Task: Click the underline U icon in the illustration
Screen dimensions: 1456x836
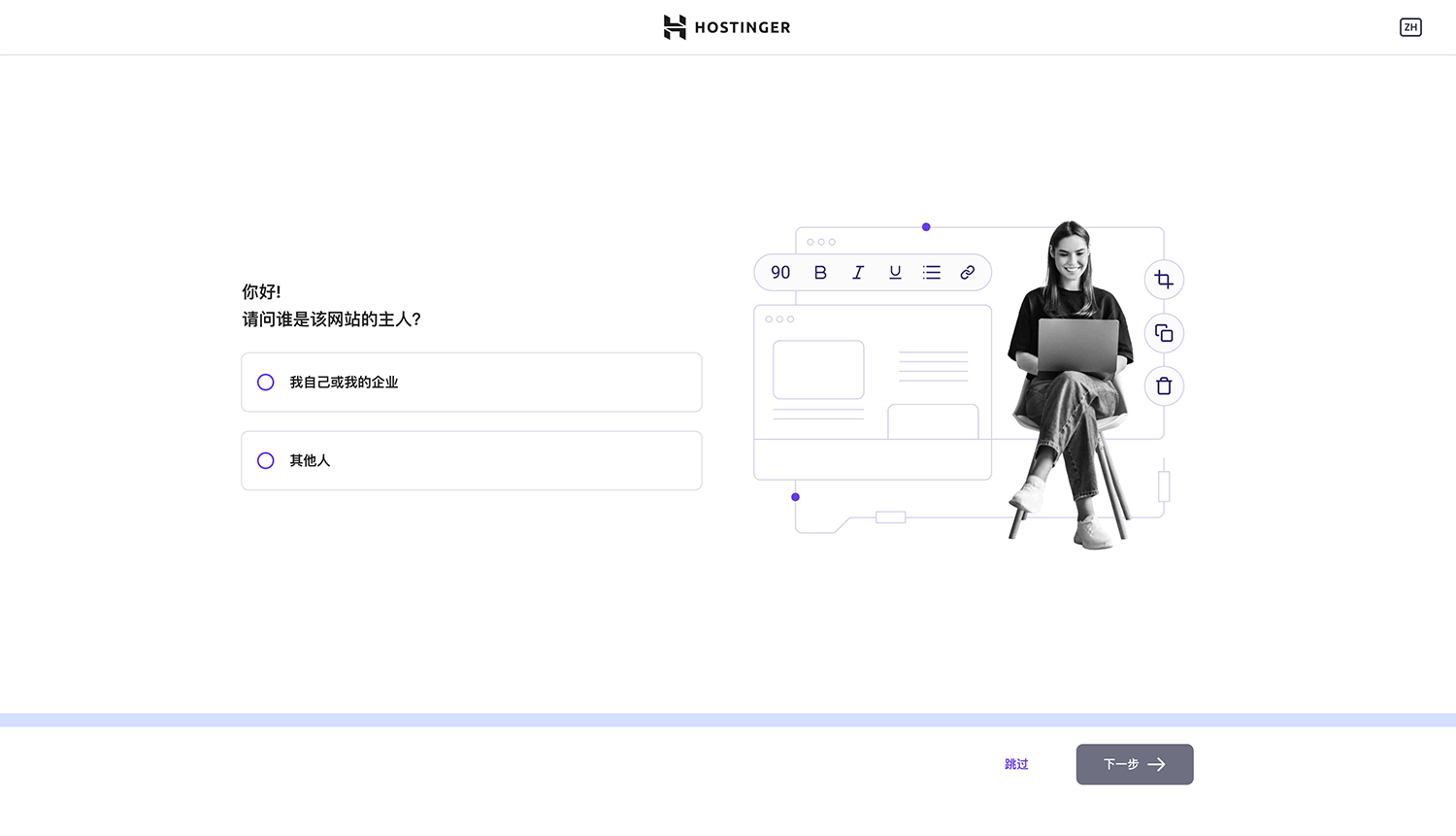Action: point(895,273)
